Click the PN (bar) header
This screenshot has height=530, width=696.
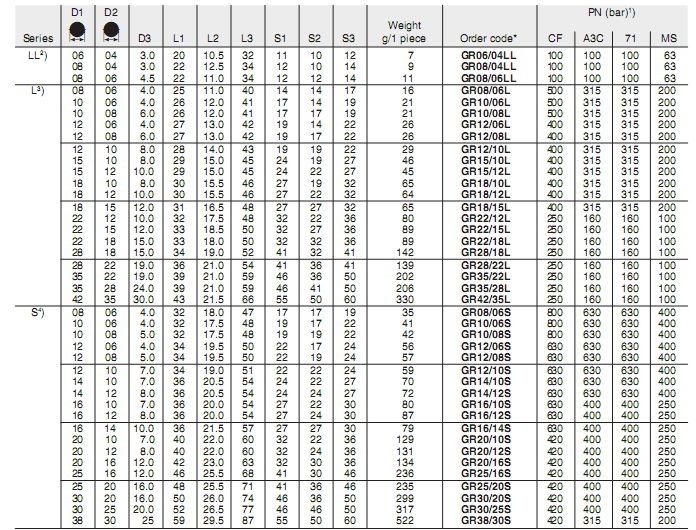[x=614, y=9]
